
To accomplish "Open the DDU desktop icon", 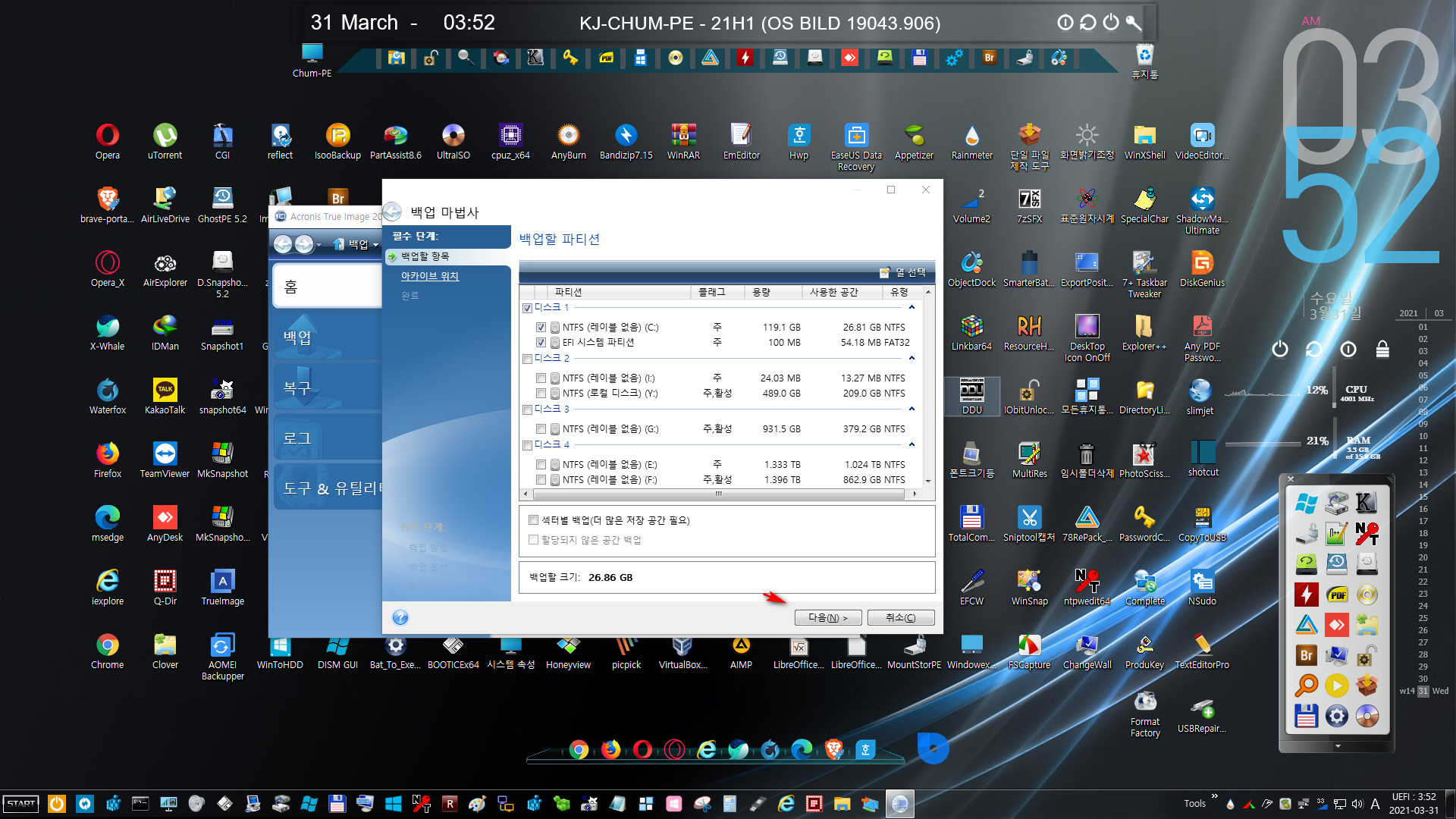I will (971, 396).
